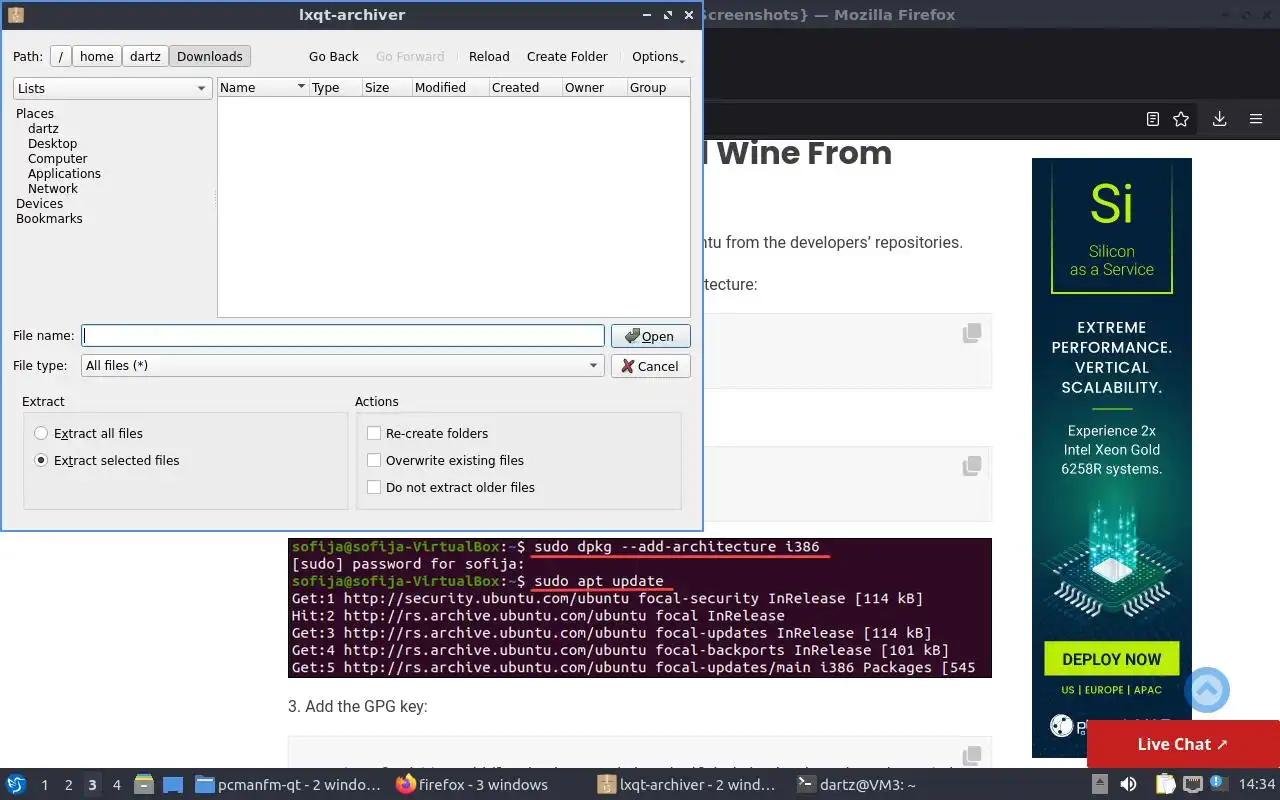Copy the GPG key code block
This screenshot has height=800, width=1280.
click(x=971, y=756)
